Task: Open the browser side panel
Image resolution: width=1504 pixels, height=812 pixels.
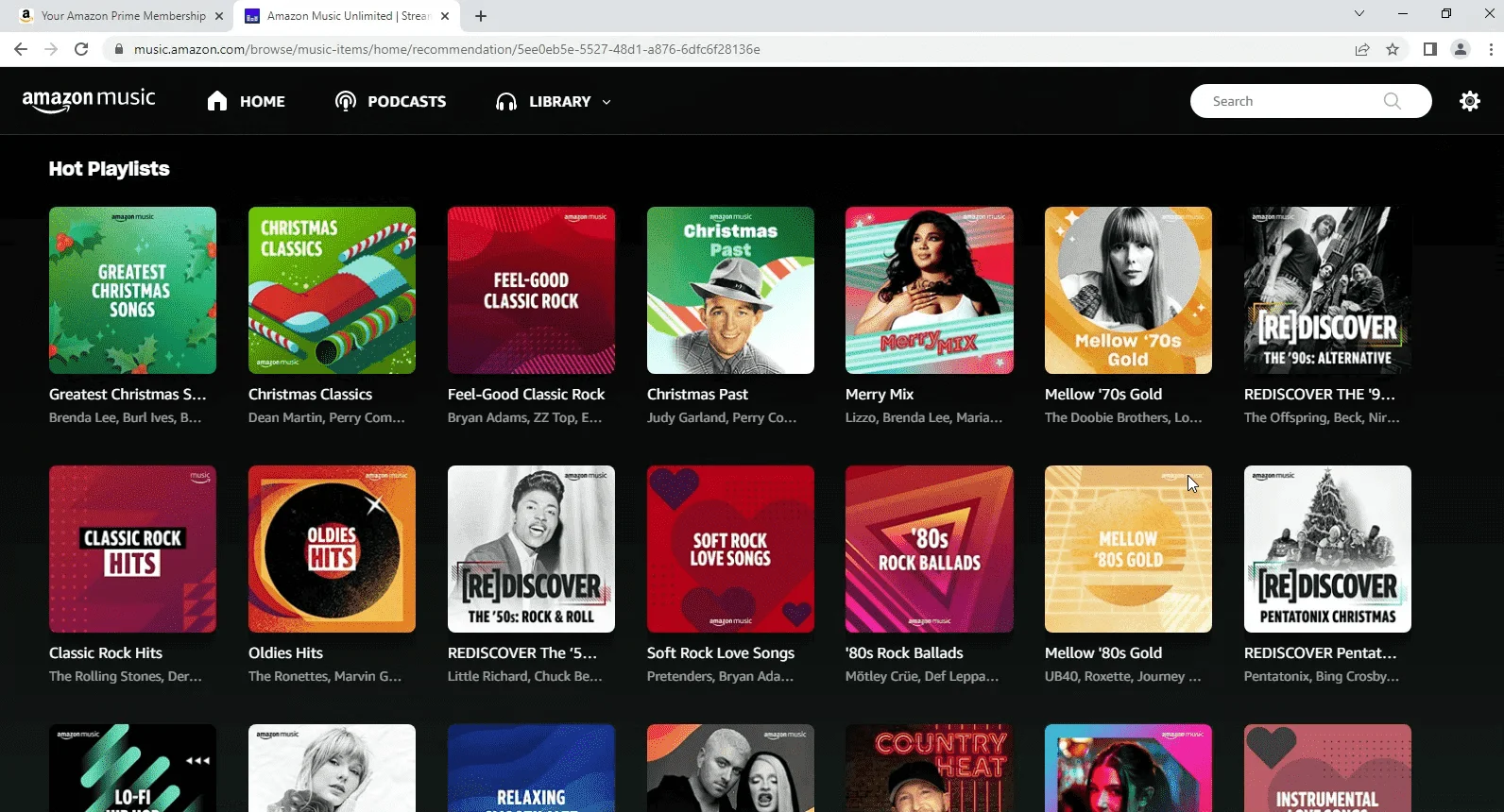Action: [1430, 49]
